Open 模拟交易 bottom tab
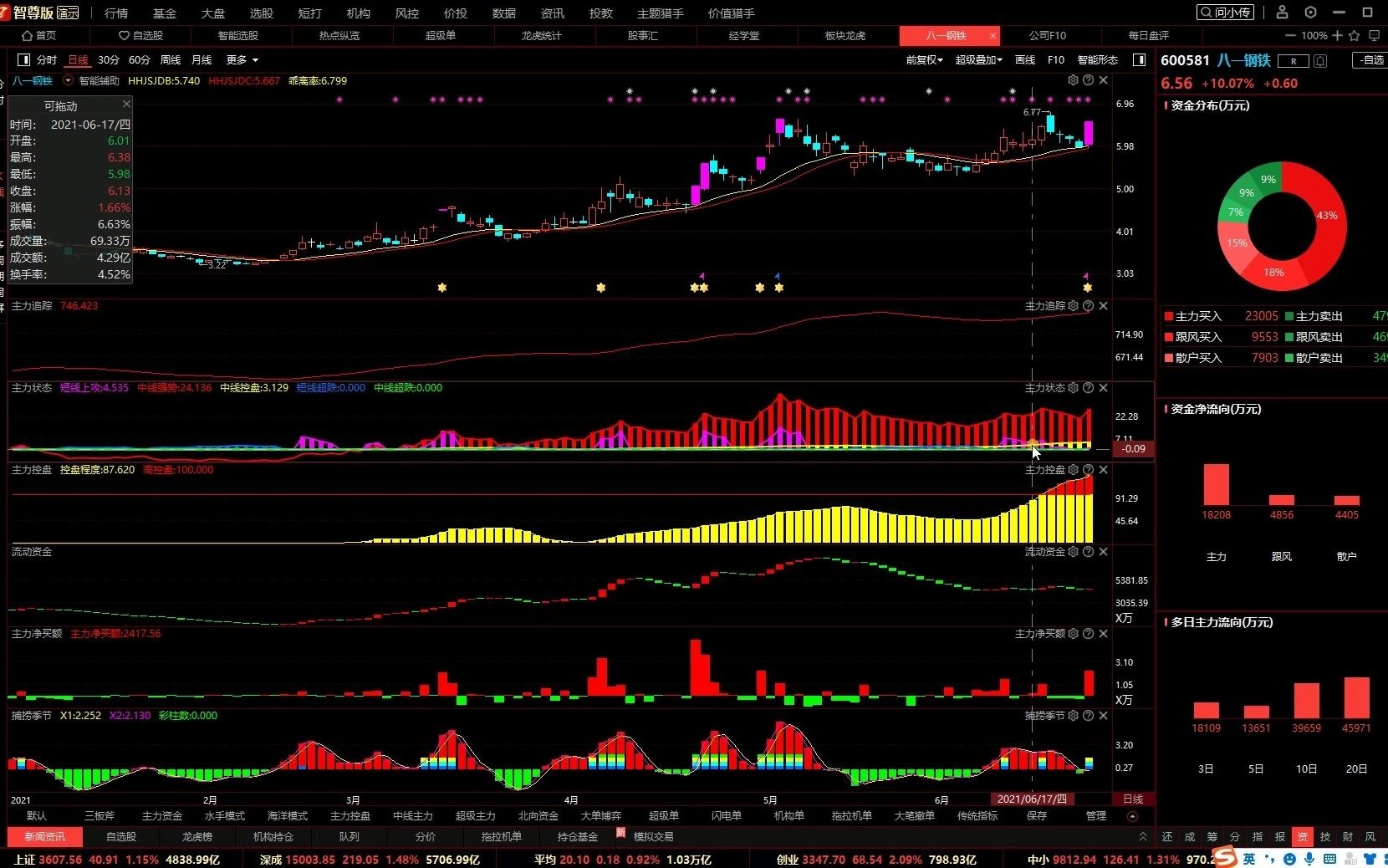This screenshot has height=868, width=1388. (x=653, y=836)
